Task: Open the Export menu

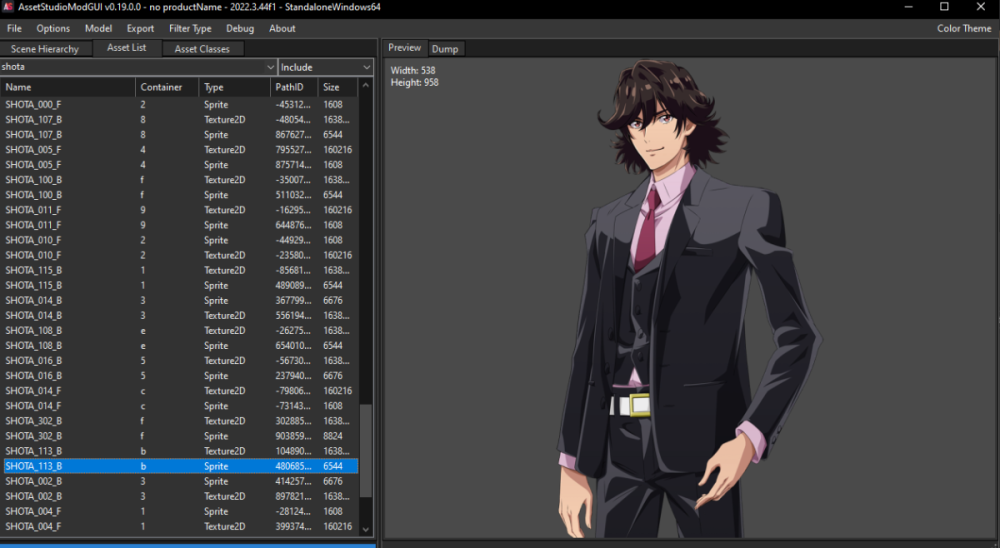Action: coord(140,28)
